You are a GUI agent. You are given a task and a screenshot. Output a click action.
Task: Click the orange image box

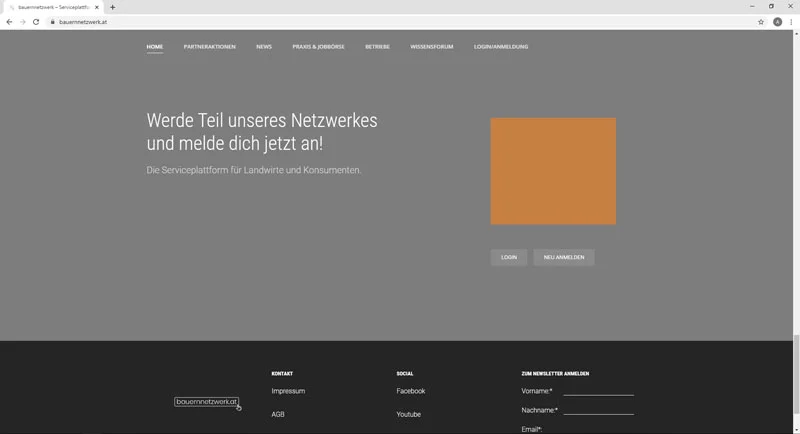[x=553, y=171]
